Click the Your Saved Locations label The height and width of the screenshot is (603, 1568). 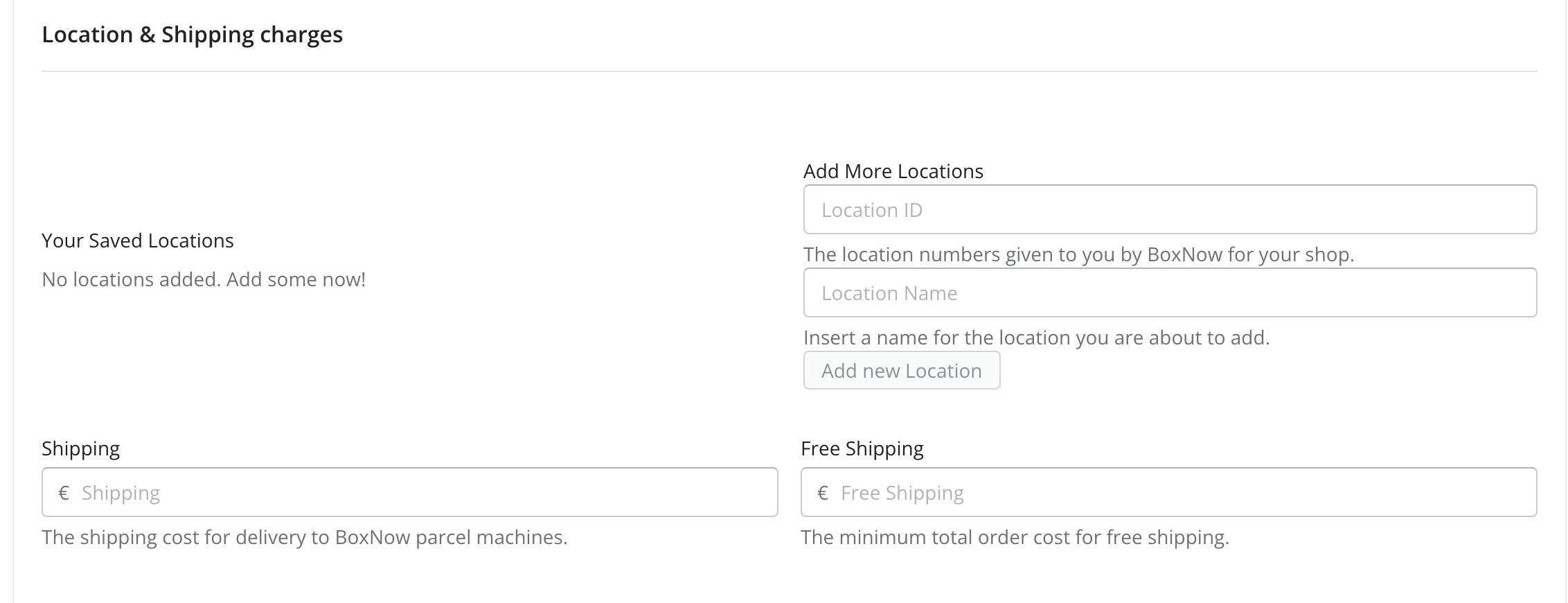pyautogui.click(x=137, y=241)
